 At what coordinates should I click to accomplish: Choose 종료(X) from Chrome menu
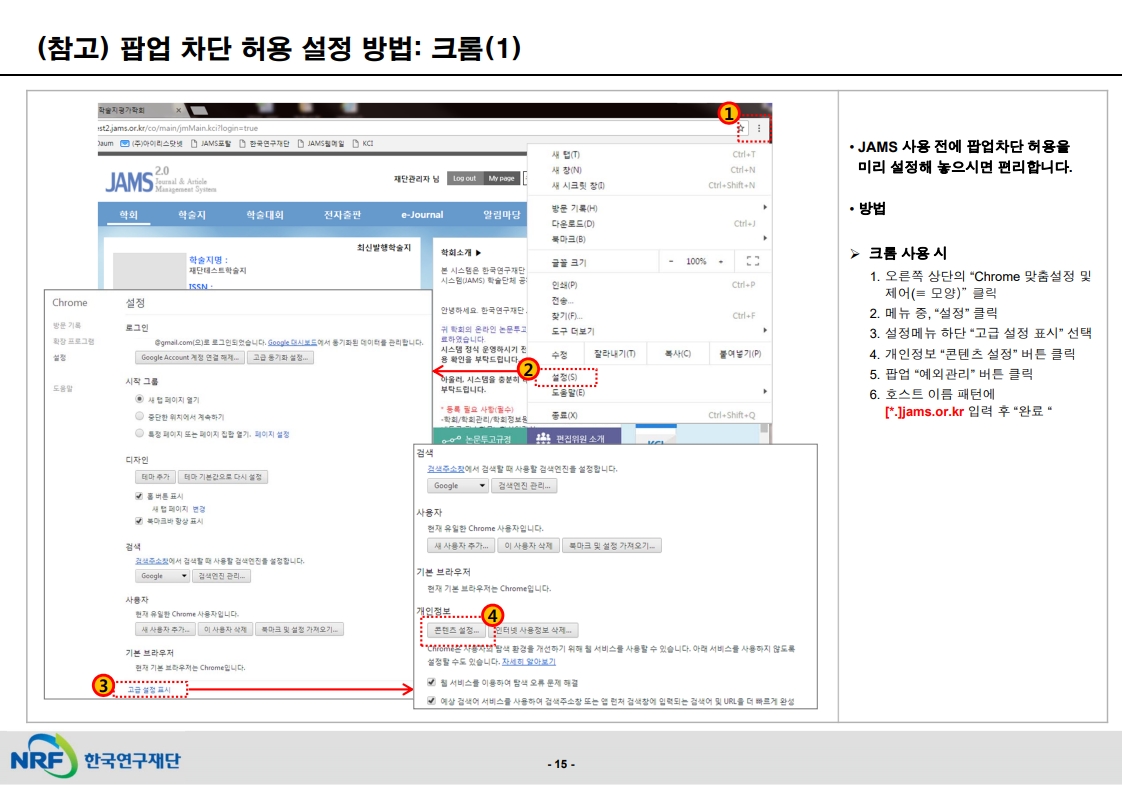point(650,415)
